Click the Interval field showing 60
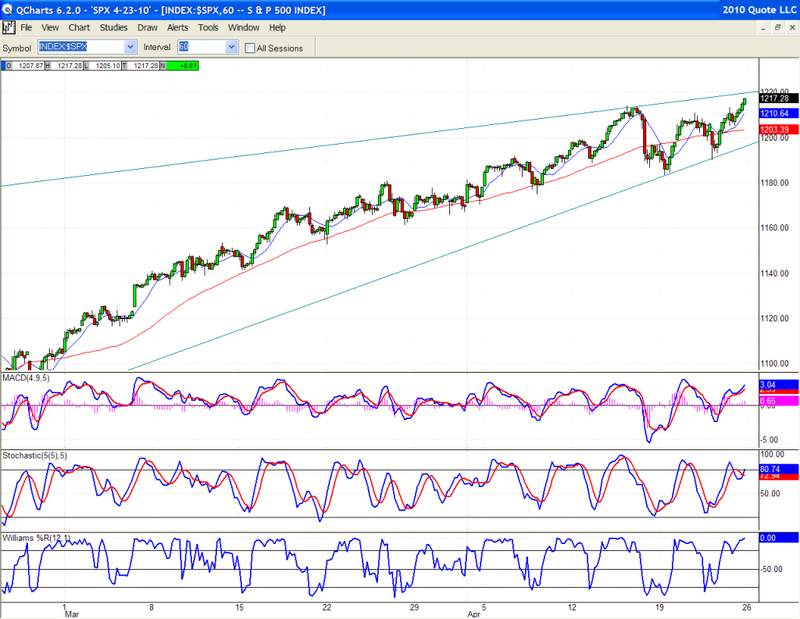The image size is (800, 619). pyautogui.click(x=200, y=47)
